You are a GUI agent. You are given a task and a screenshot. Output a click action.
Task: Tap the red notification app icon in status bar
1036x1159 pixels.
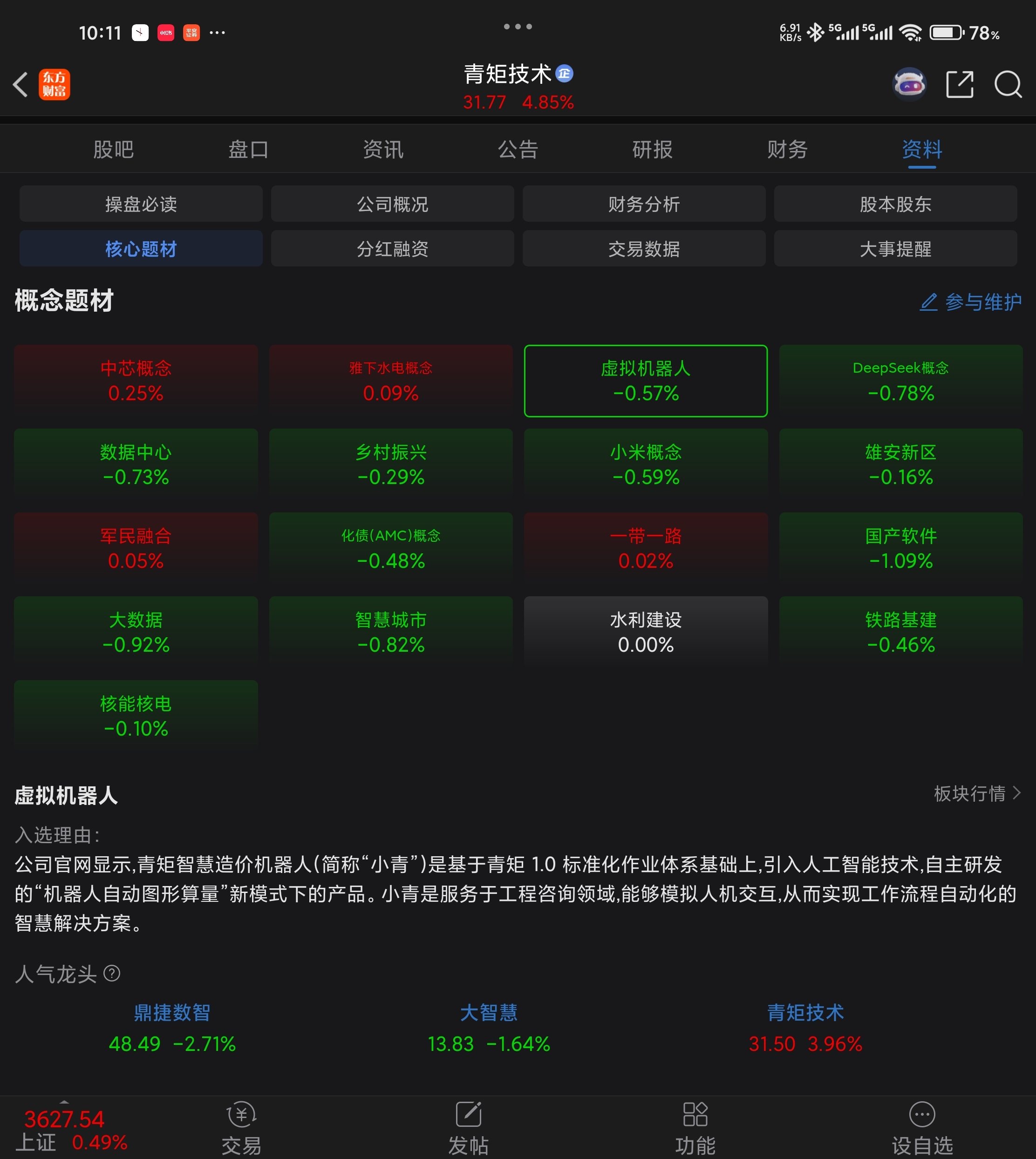[x=166, y=33]
